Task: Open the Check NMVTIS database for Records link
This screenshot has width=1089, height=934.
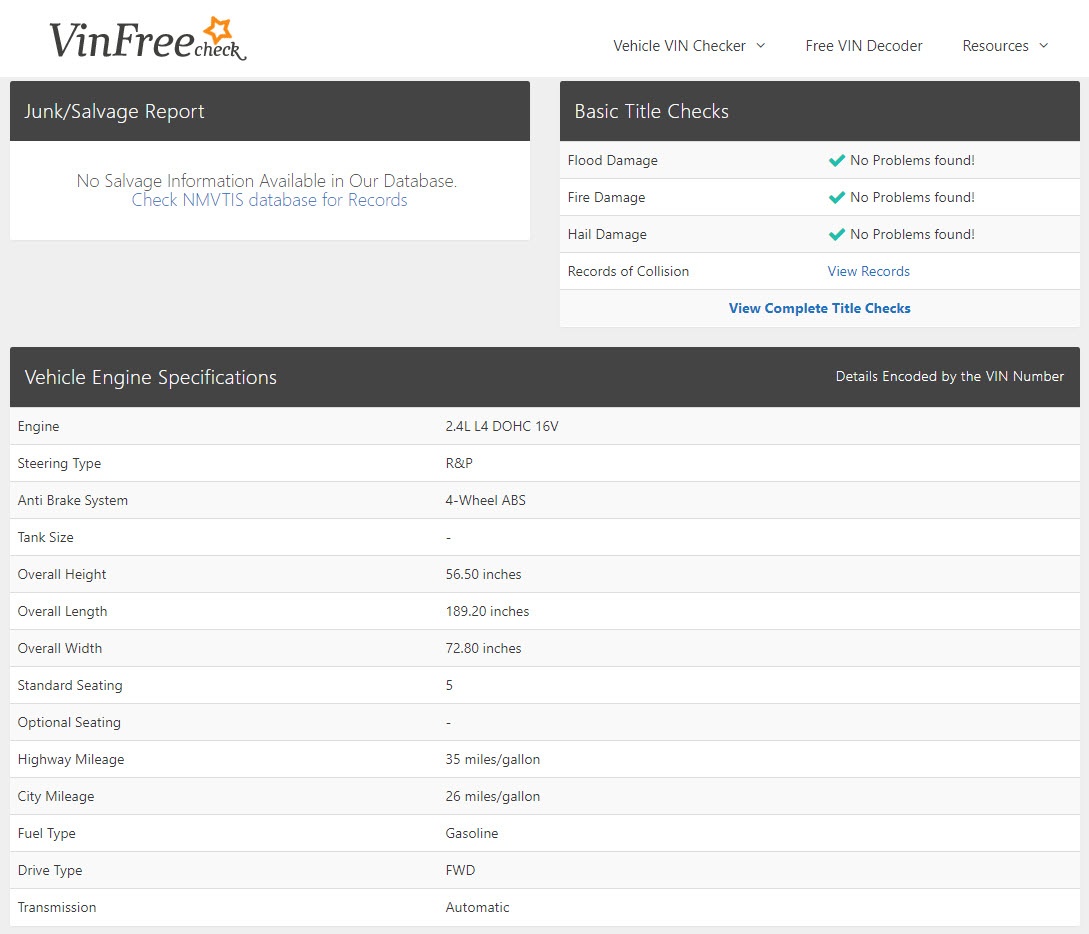Action: [x=269, y=200]
